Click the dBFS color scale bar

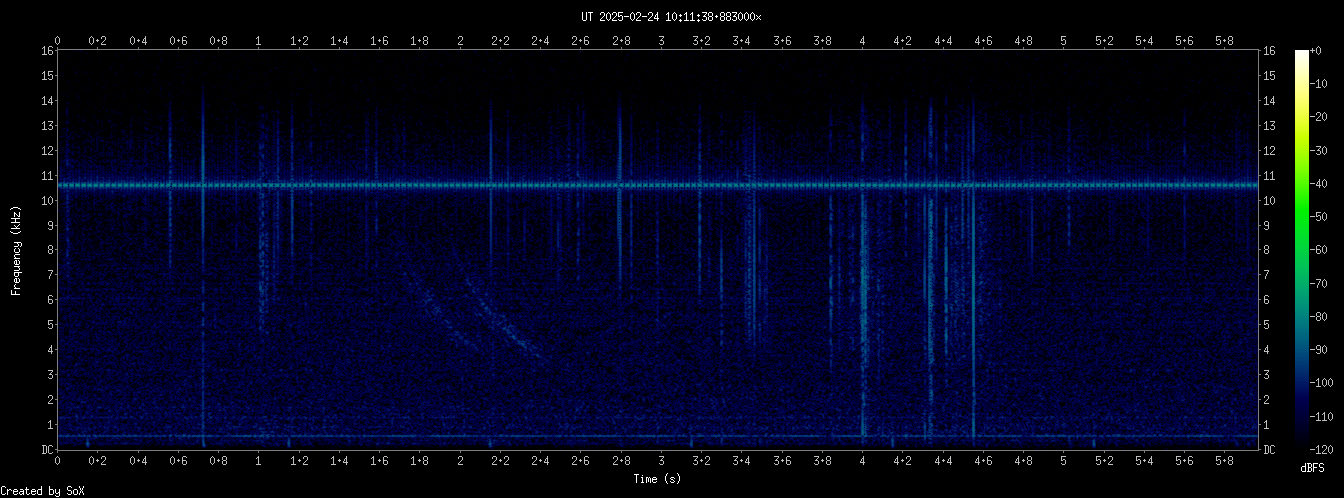[x=1301, y=250]
